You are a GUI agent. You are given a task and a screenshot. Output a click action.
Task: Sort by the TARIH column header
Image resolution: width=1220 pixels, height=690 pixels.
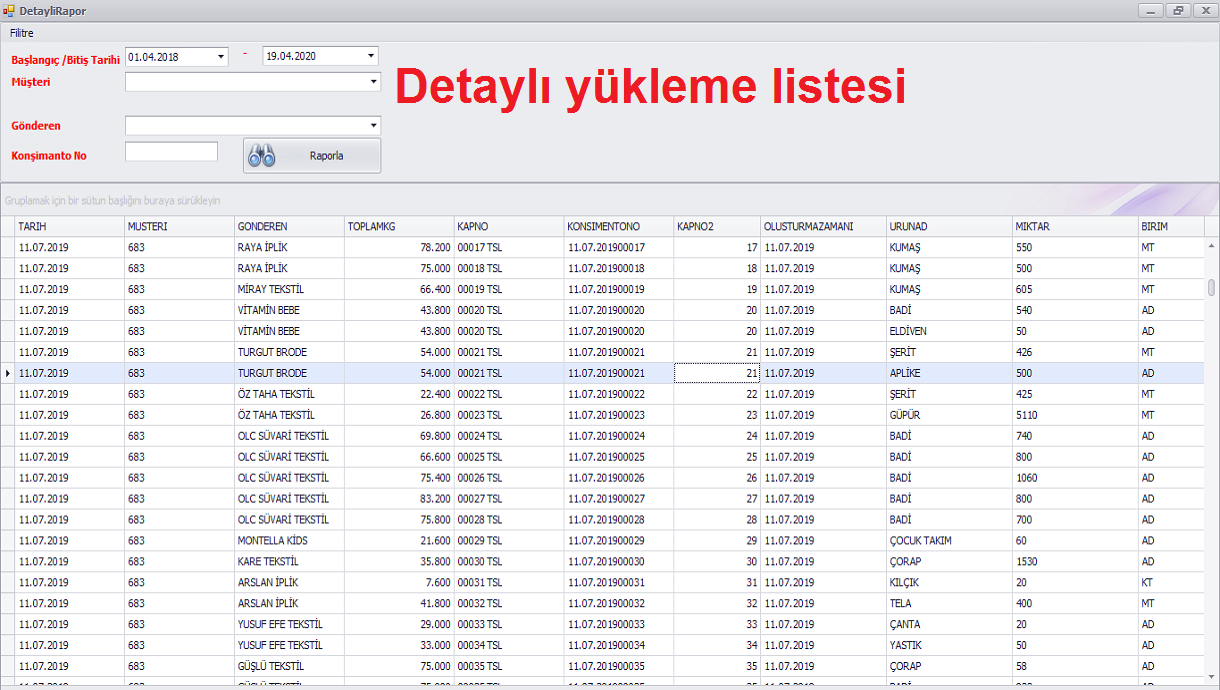(x=70, y=227)
